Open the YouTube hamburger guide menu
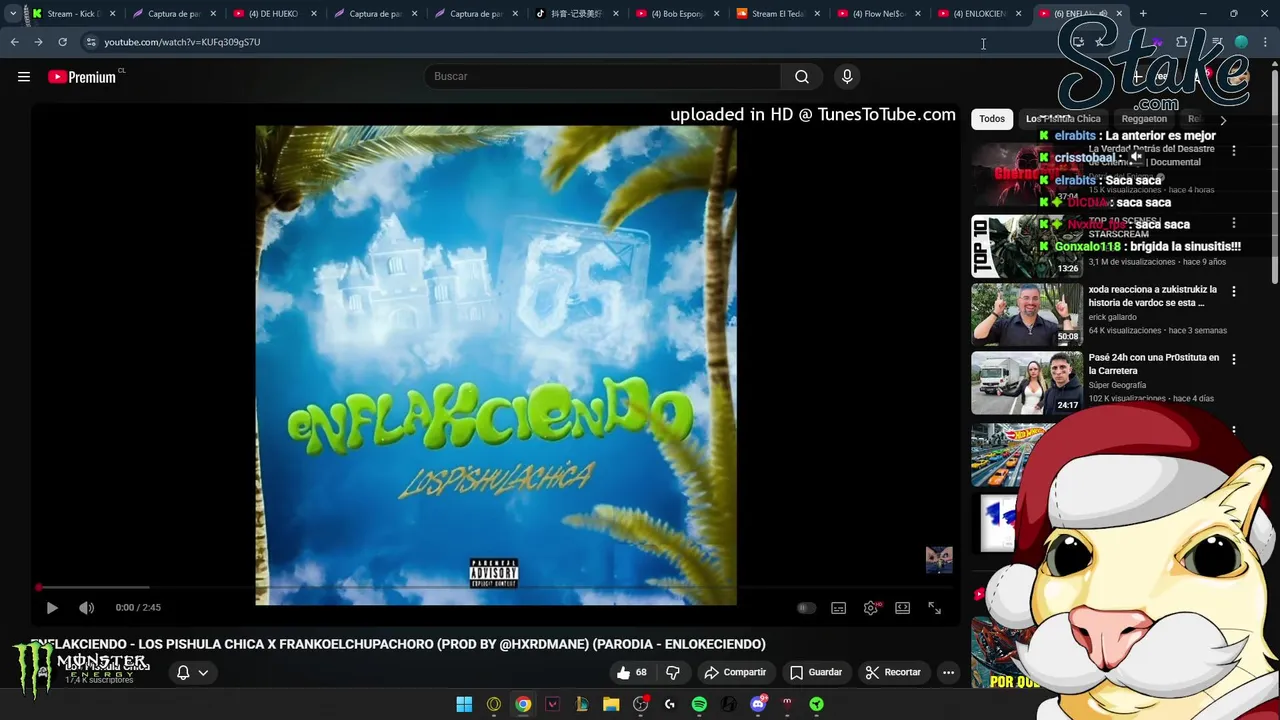The width and height of the screenshot is (1280, 720). click(x=24, y=77)
